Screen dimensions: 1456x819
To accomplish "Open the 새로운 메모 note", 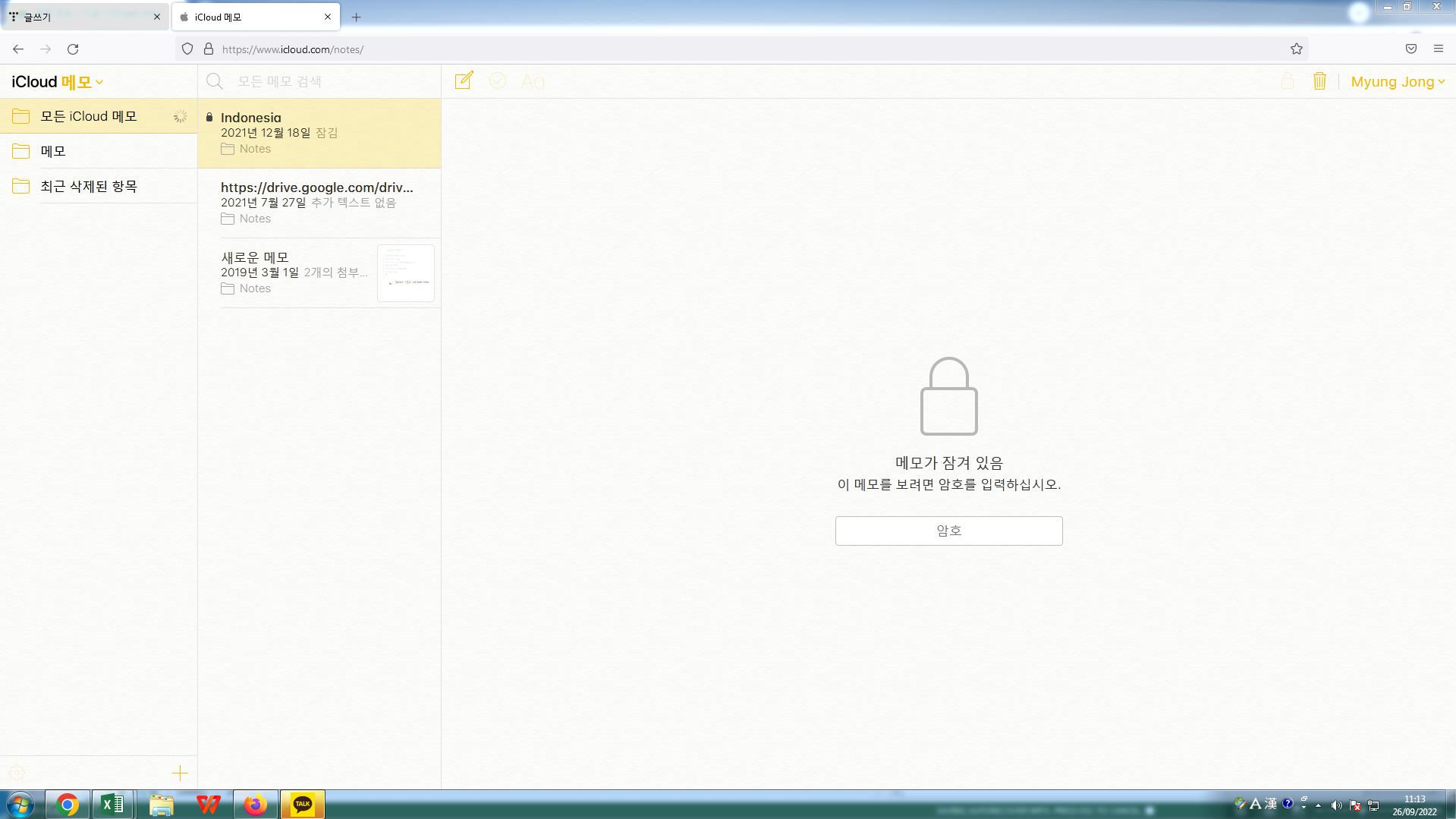I will pyautogui.click(x=319, y=272).
